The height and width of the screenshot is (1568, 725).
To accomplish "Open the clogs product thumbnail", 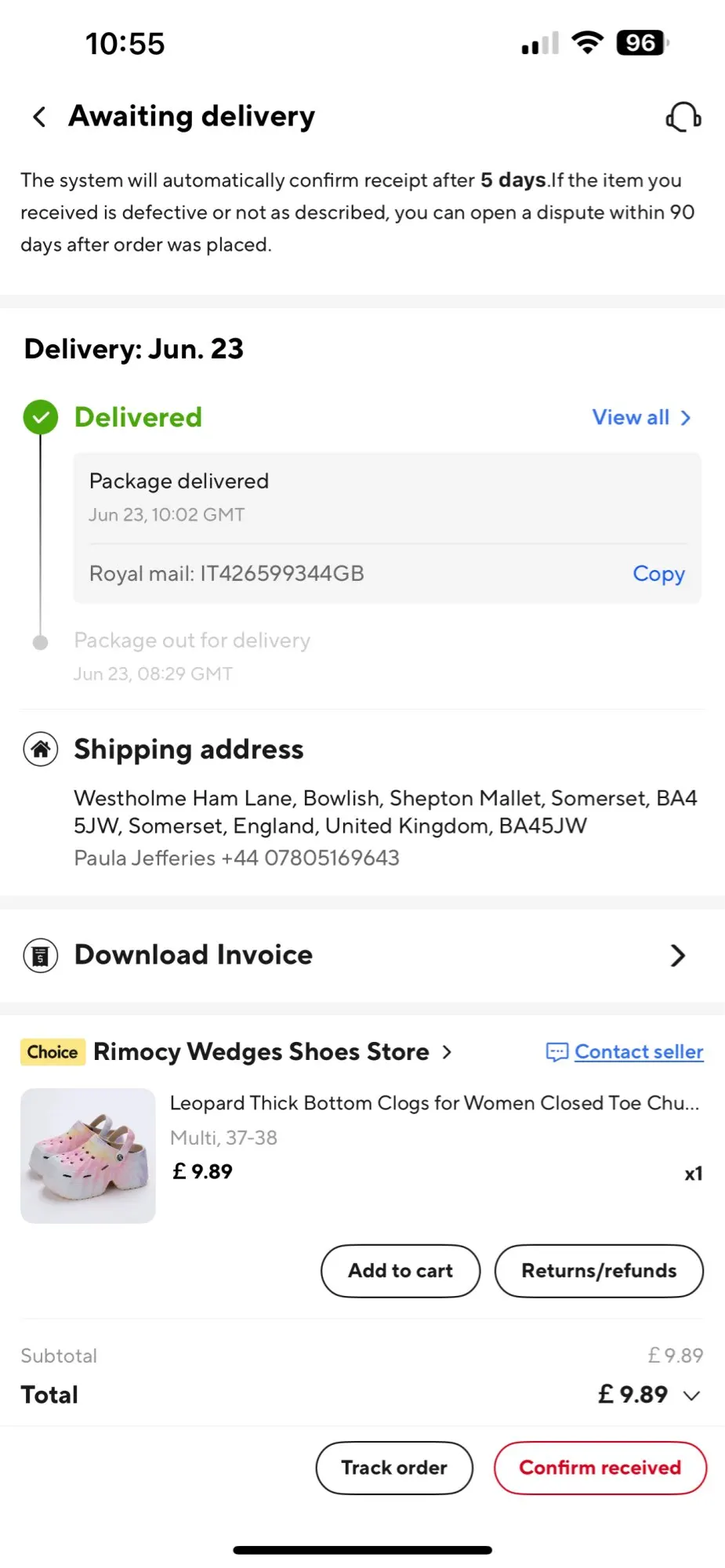I will pyautogui.click(x=88, y=1156).
